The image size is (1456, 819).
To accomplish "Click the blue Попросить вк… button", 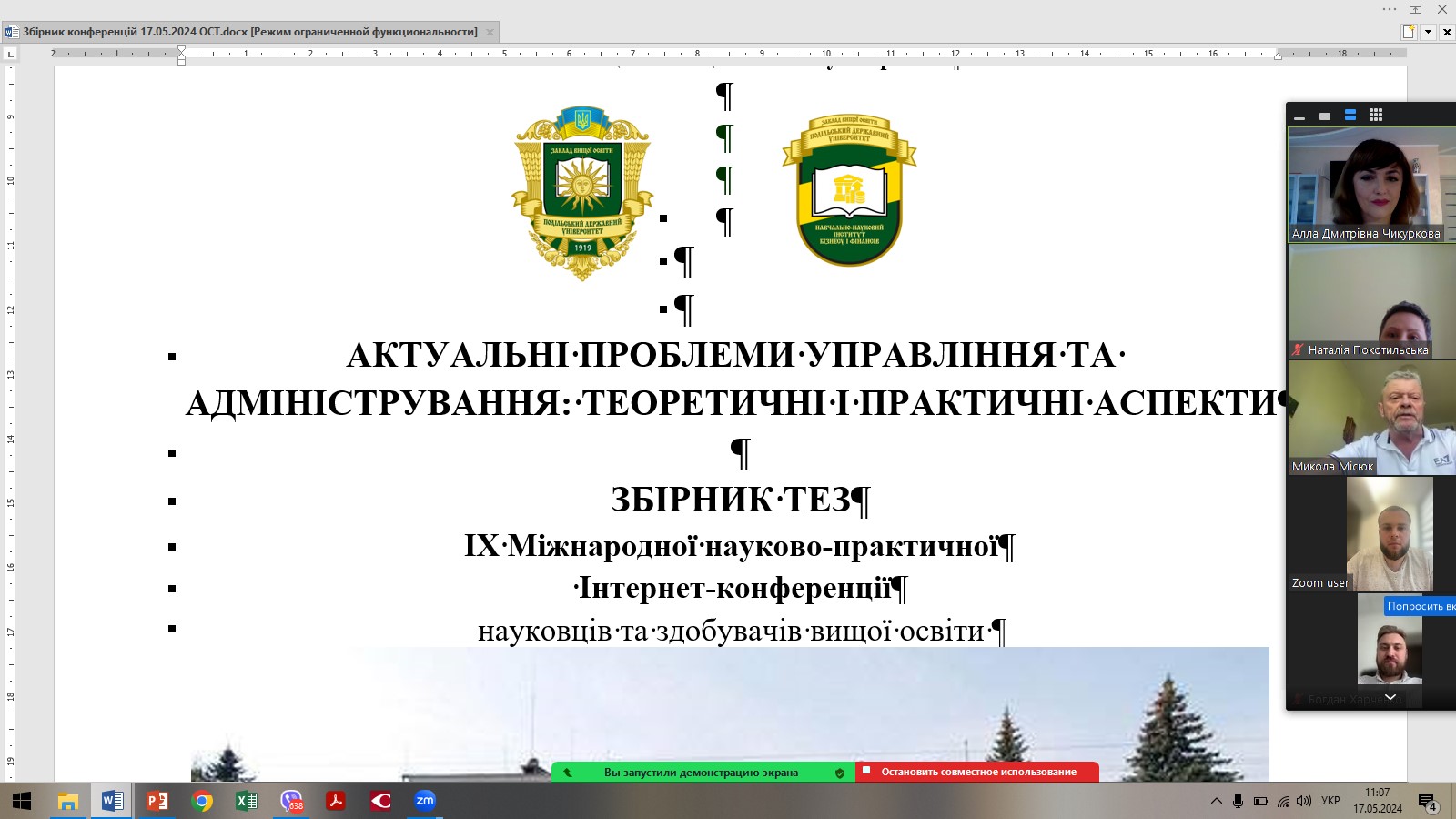I will [x=1420, y=606].
